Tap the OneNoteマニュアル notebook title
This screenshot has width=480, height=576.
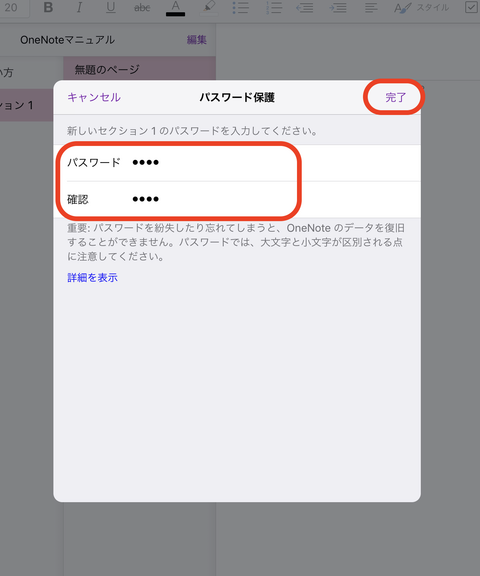click(x=68, y=40)
